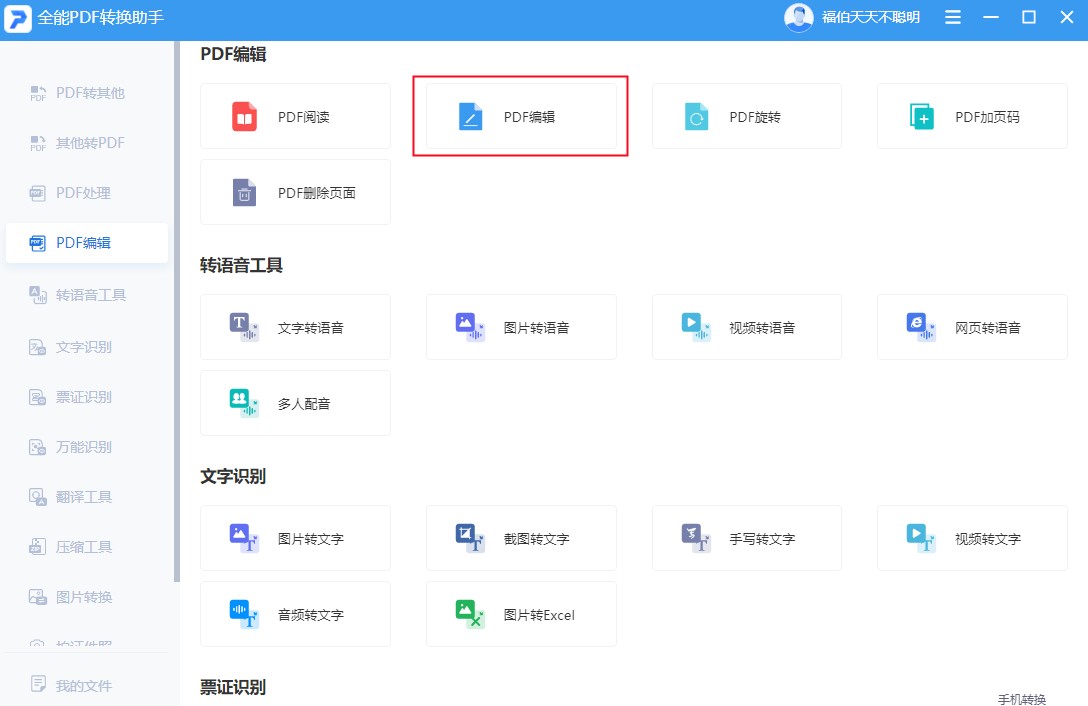Select the 多人配音 dubbing tool

click(295, 403)
